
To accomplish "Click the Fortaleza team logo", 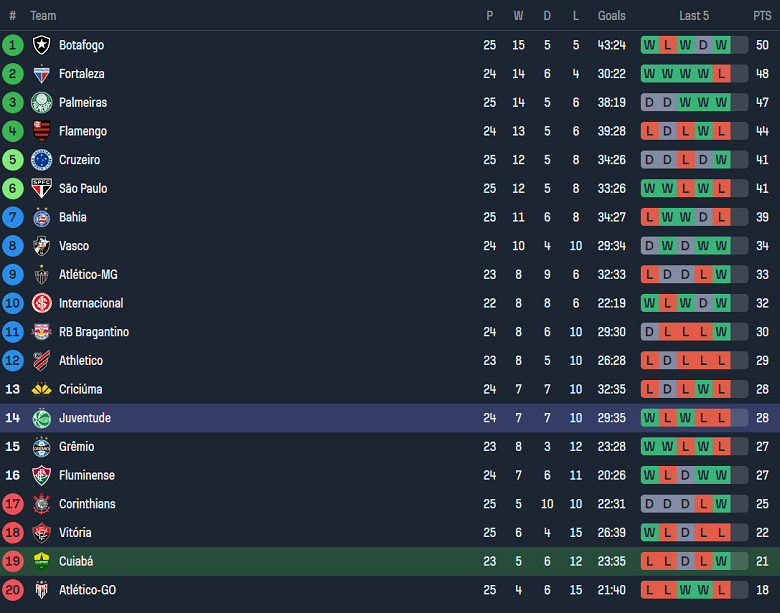I will [x=41, y=74].
